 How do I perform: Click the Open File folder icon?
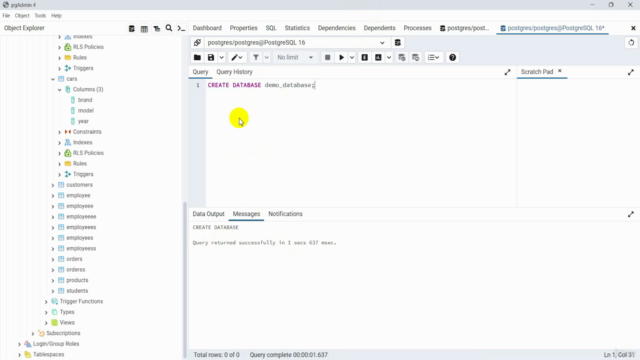[x=197, y=58]
